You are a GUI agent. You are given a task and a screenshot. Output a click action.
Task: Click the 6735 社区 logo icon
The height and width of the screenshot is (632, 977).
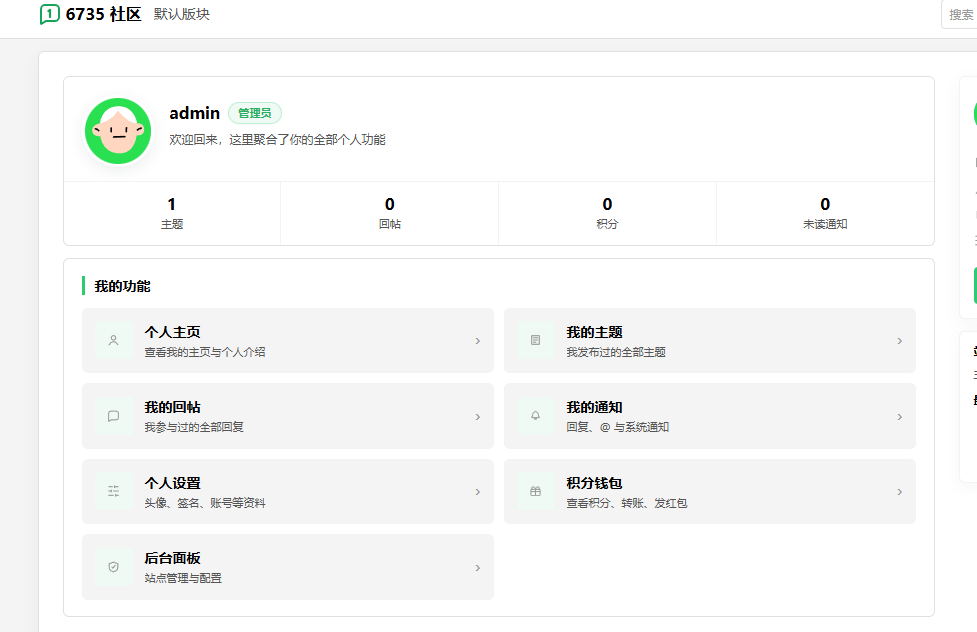[49, 14]
